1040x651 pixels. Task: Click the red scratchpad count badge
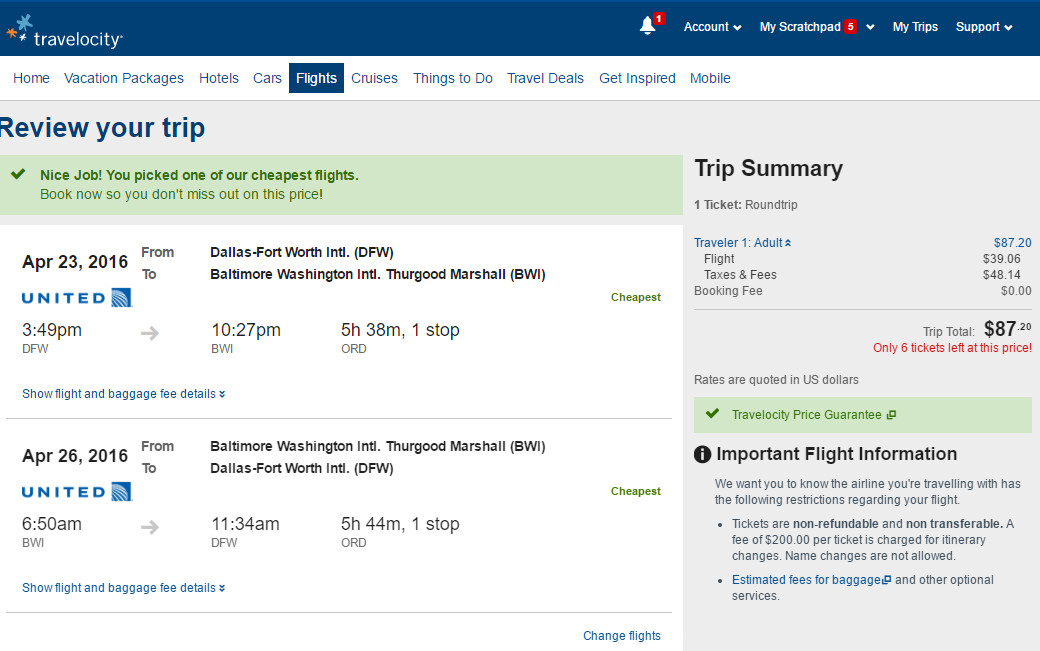[850, 27]
